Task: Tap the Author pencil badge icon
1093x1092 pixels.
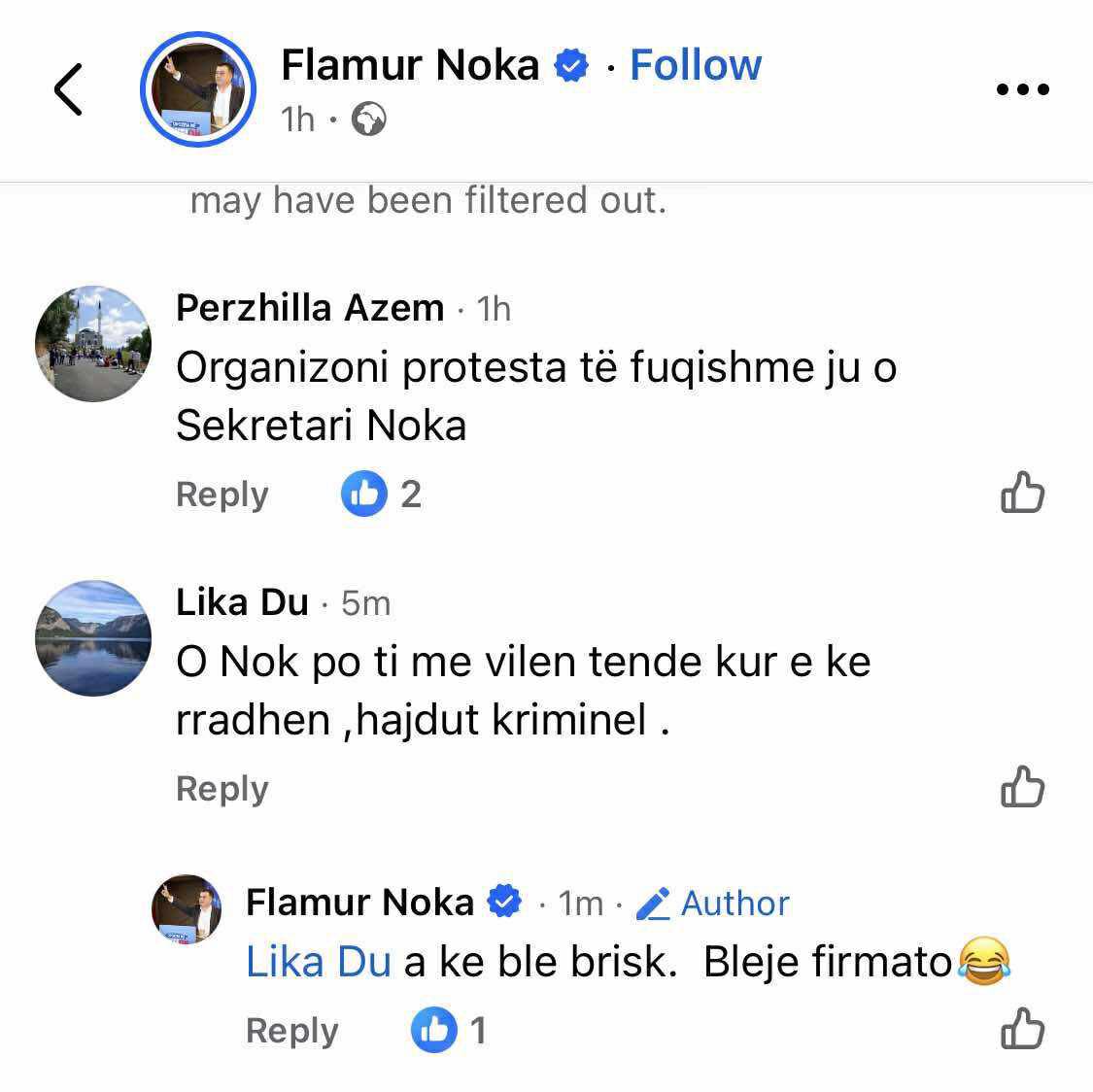Action: [653, 904]
